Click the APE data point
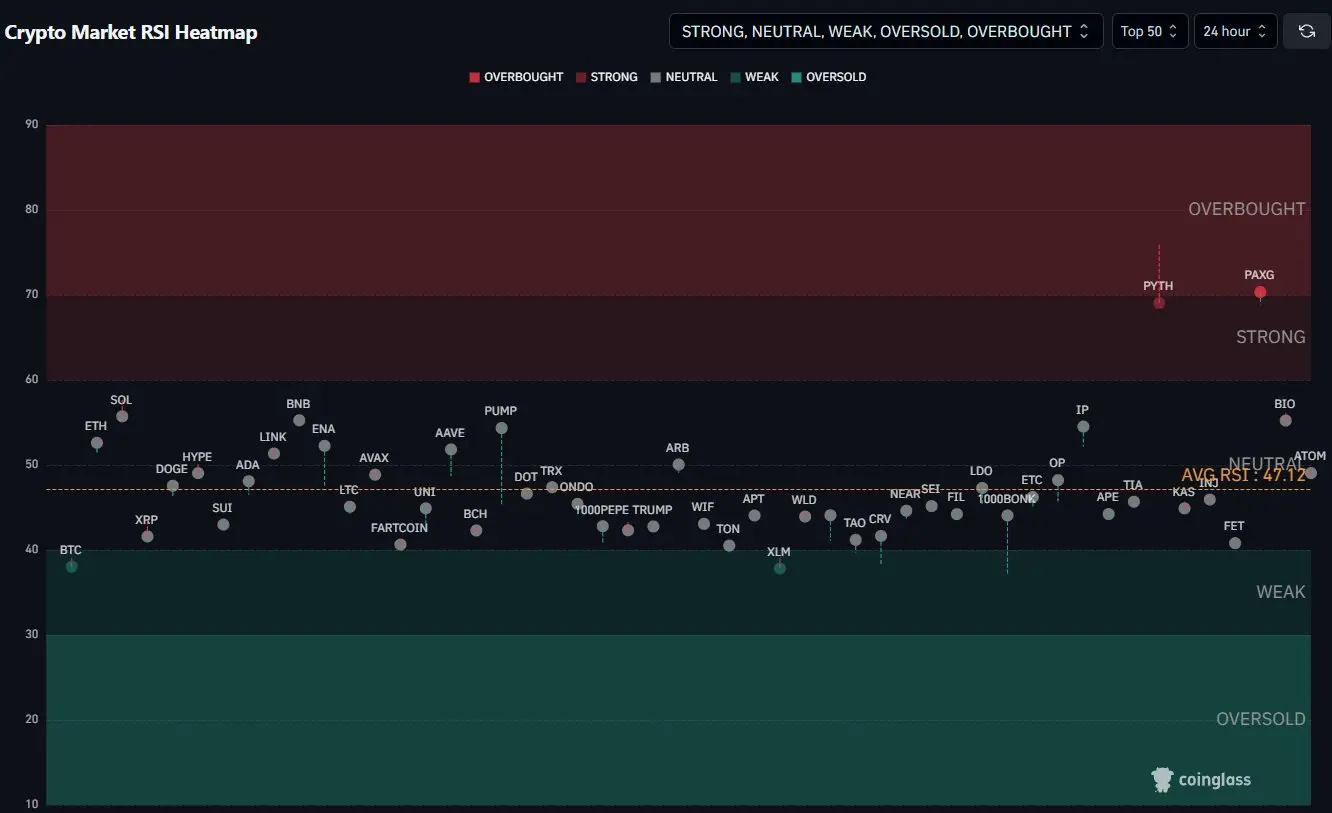Image resolution: width=1332 pixels, height=813 pixels. tap(1109, 514)
